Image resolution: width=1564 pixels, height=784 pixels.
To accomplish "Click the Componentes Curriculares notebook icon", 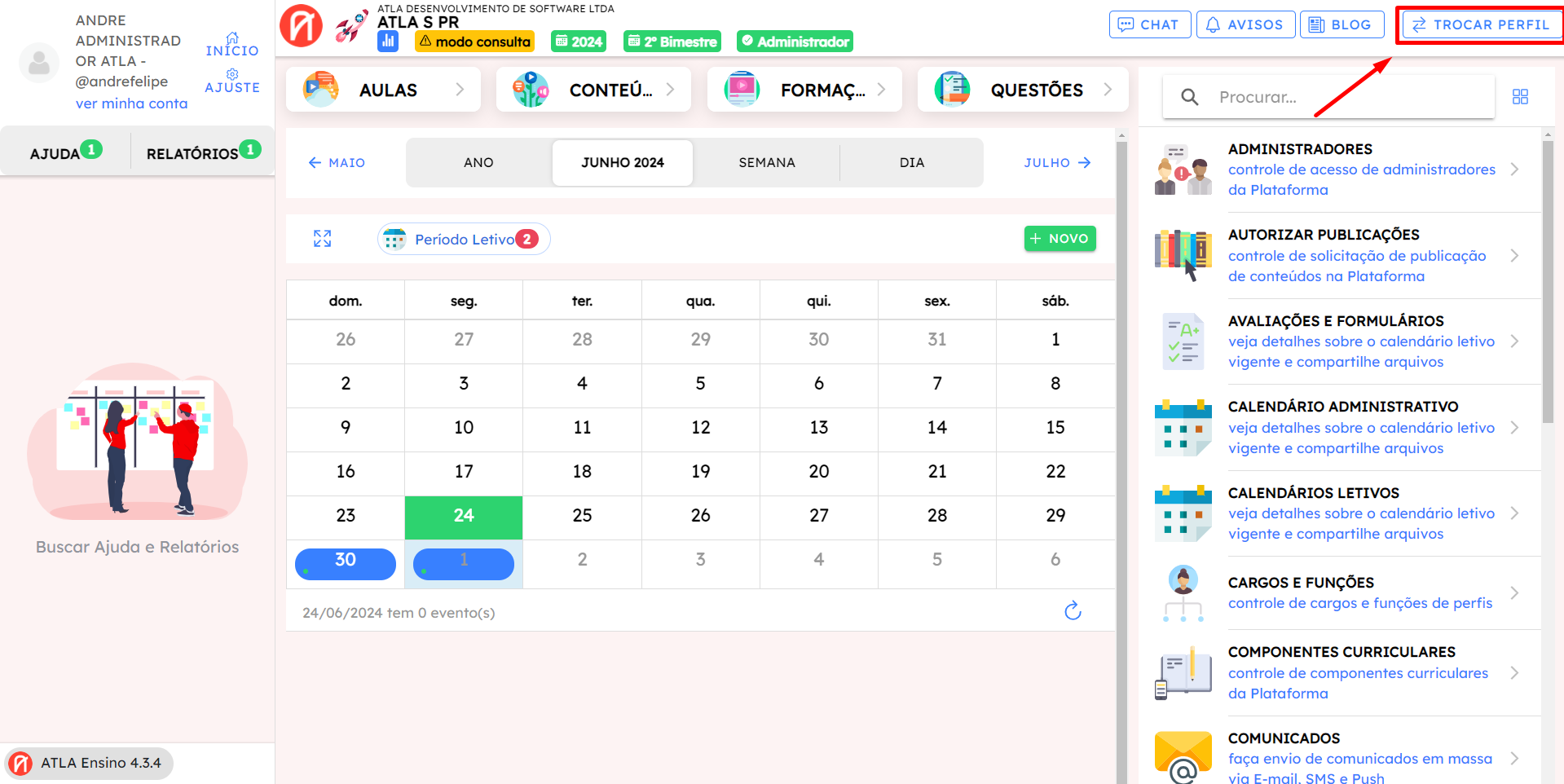I will 1183,673.
